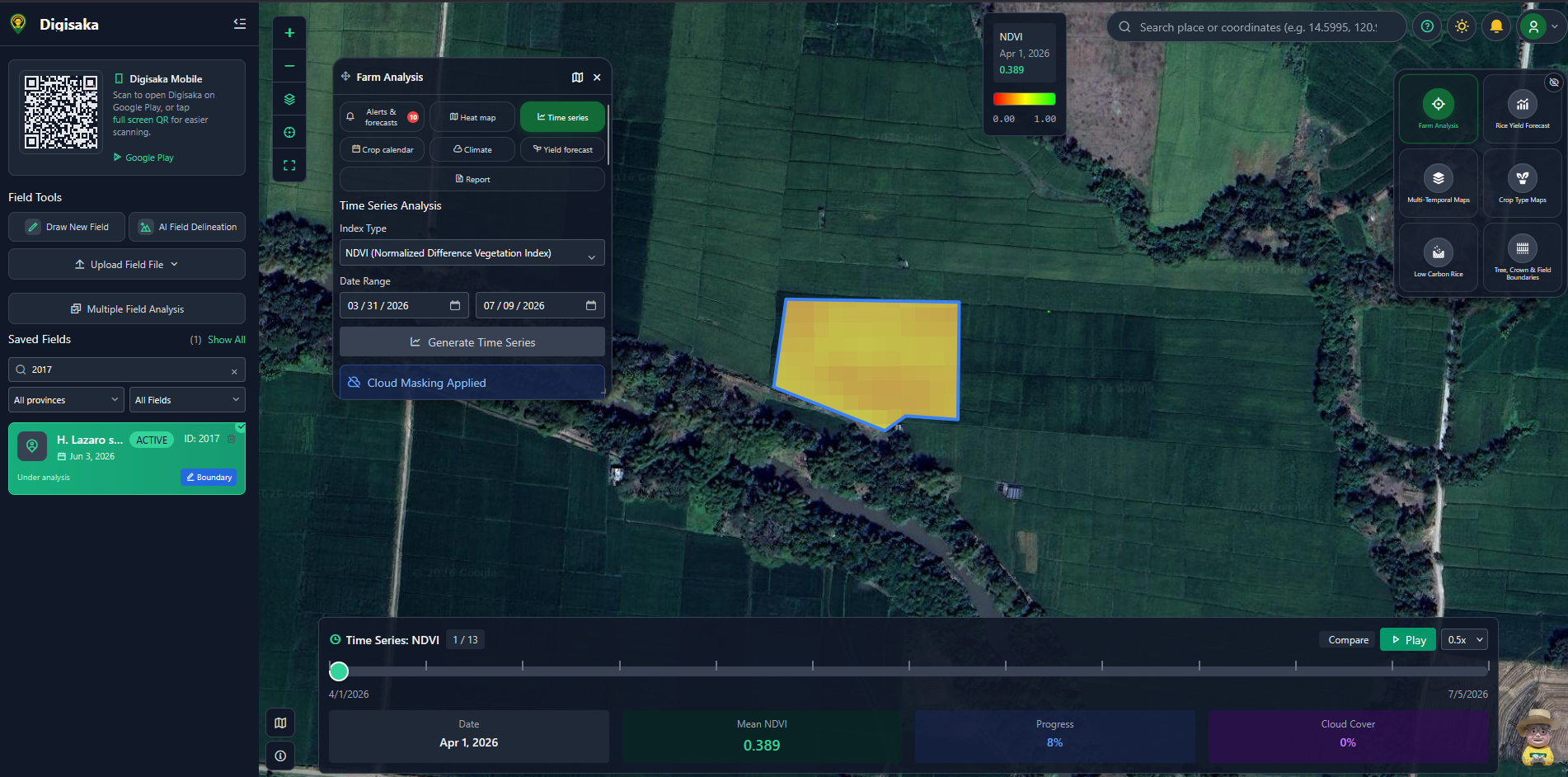Click the Cloud Masking Applied banner
The width and height of the screenshot is (1568, 777).
[x=472, y=383]
